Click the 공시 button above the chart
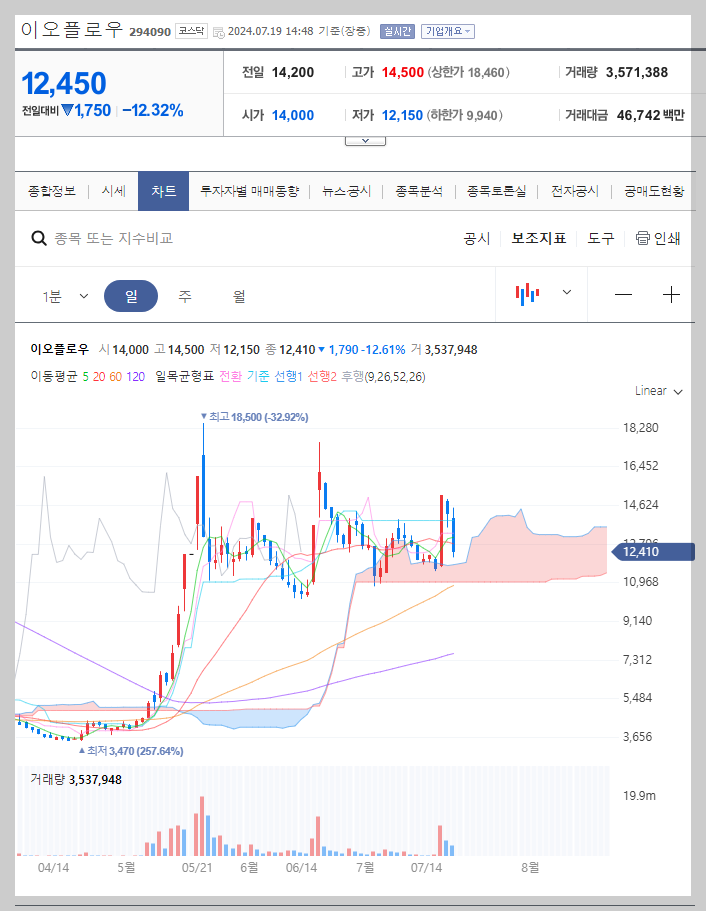706x911 pixels. pyautogui.click(x=476, y=238)
